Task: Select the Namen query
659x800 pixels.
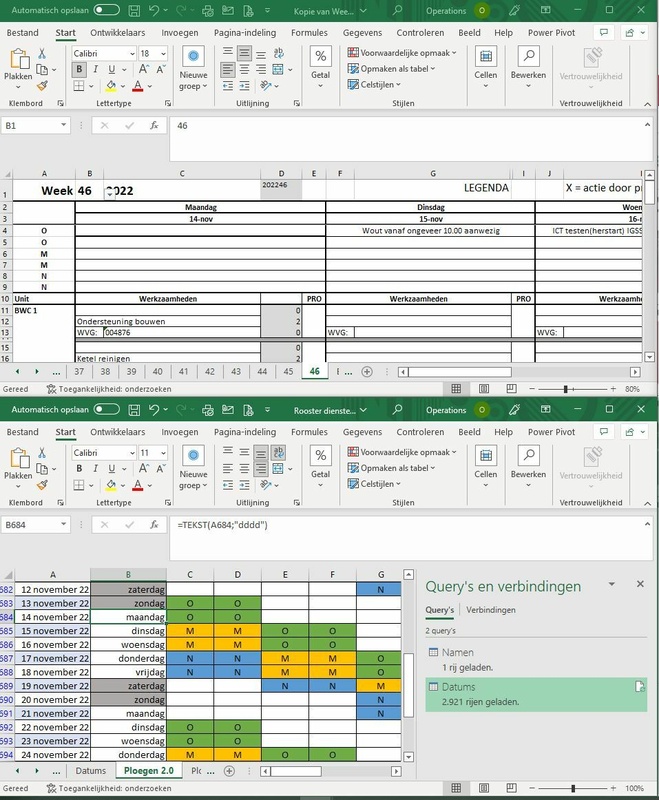Action: 536,660
